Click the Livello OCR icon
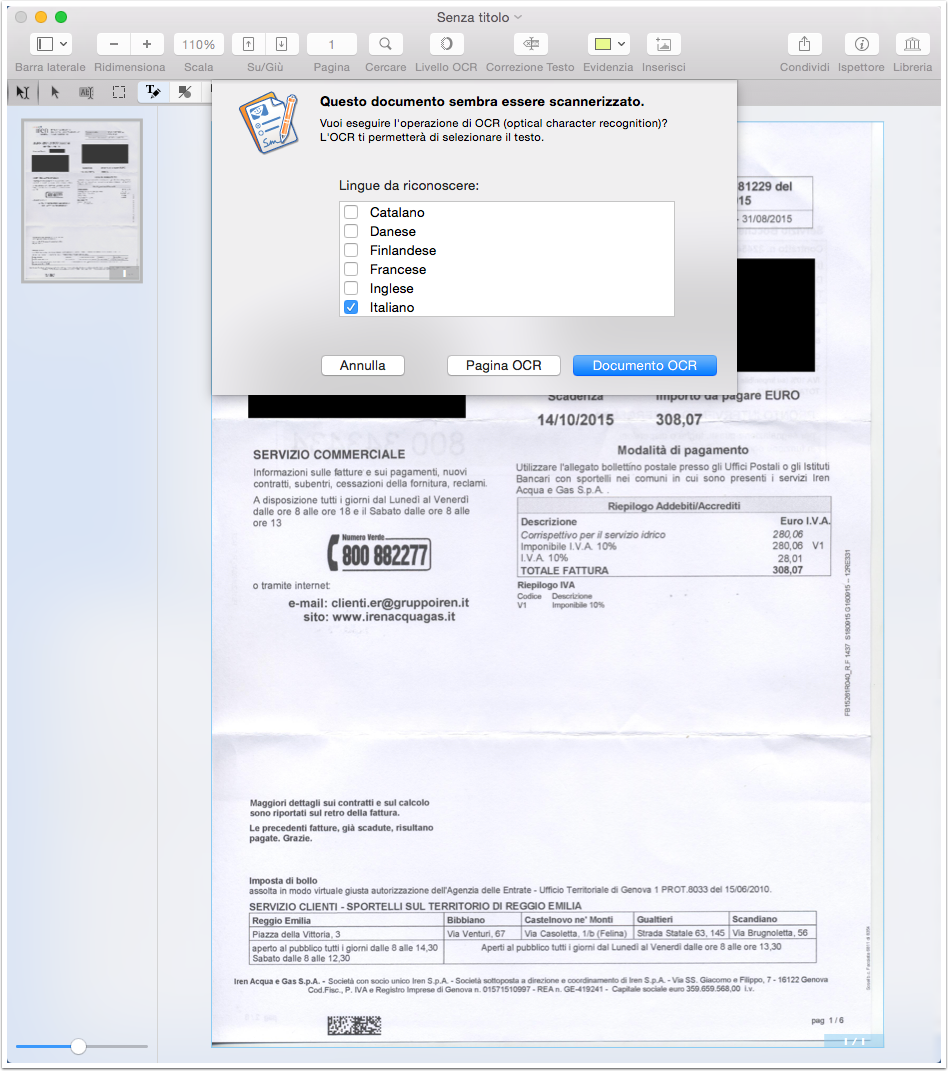Viewport: 948px width, 1071px height. [446, 44]
